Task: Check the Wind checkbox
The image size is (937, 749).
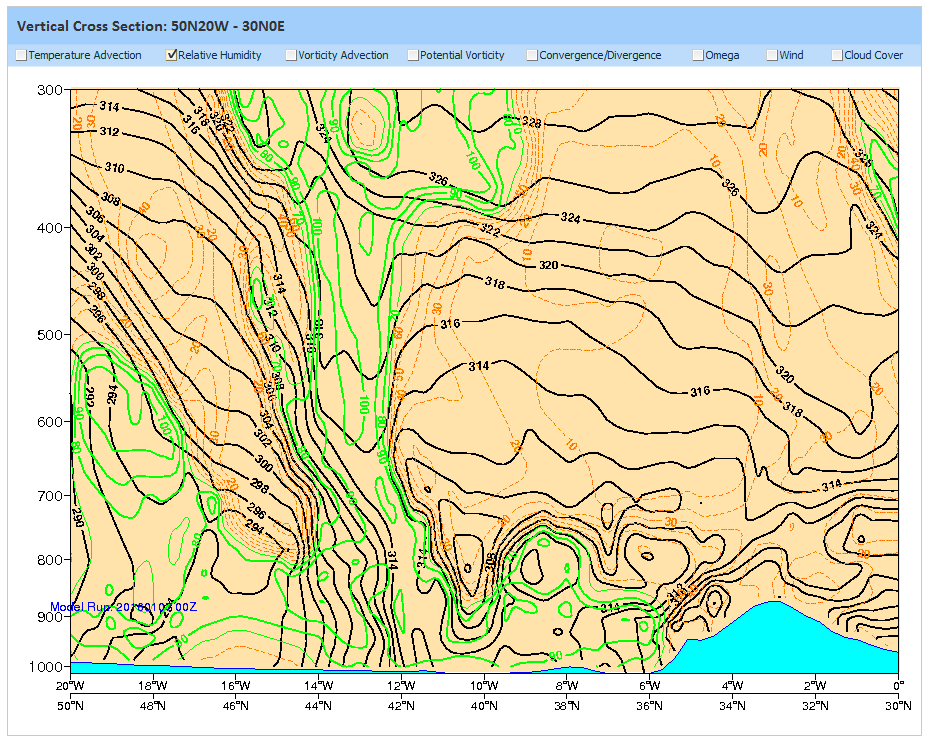Action: (772, 56)
